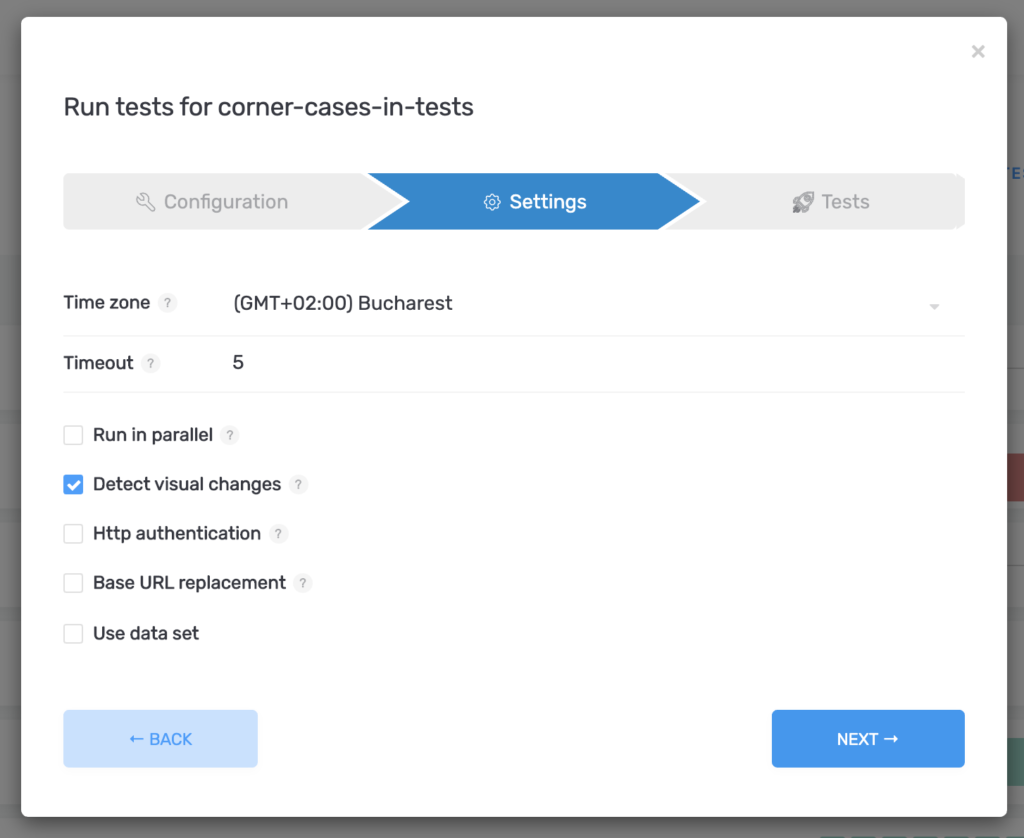Click the question mark beside Run in parallel
This screenshot has width=1024, height=838.
click(x=230, y=435)
